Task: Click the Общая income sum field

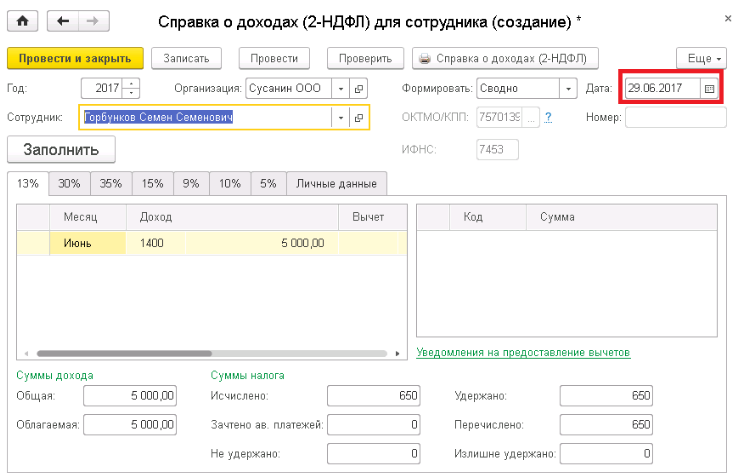Action: [x=130, y=396]
